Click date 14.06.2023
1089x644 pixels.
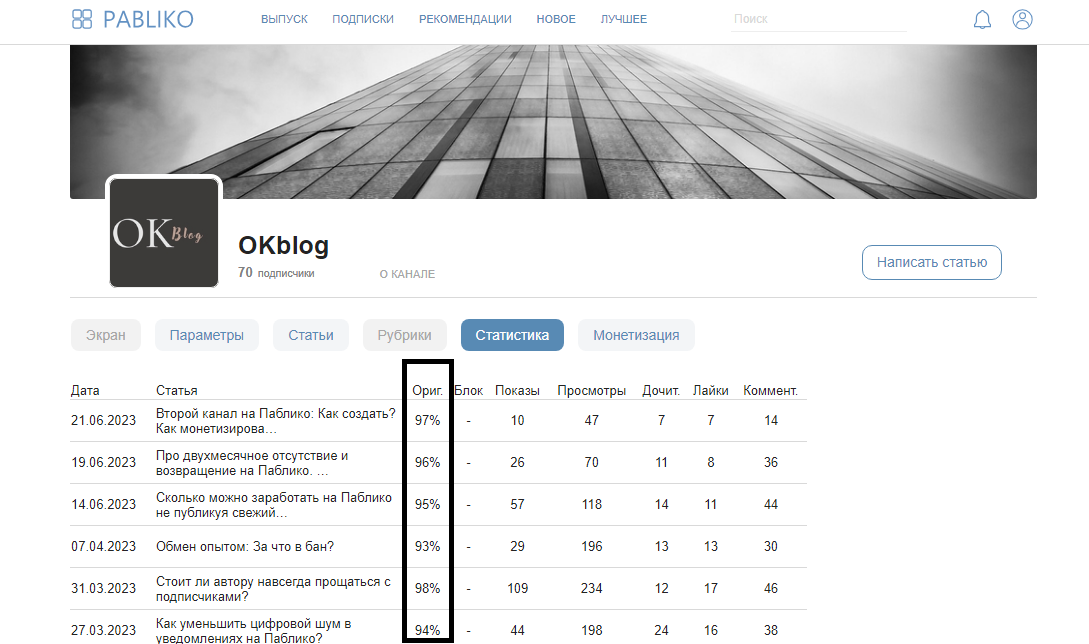[103, 505]
